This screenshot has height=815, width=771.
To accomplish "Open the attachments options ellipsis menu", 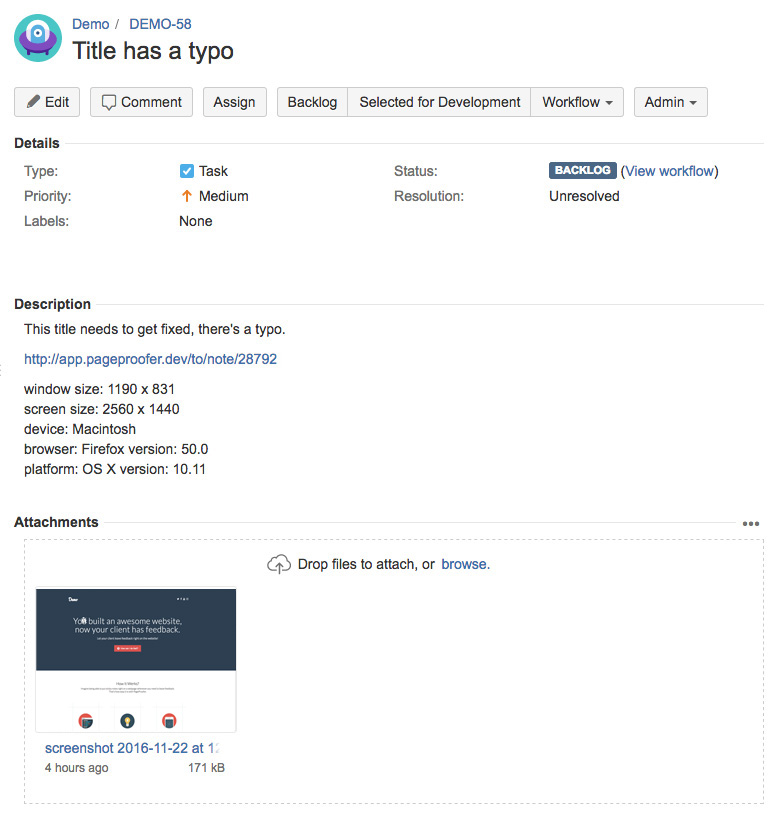I will tap(751, 523).
